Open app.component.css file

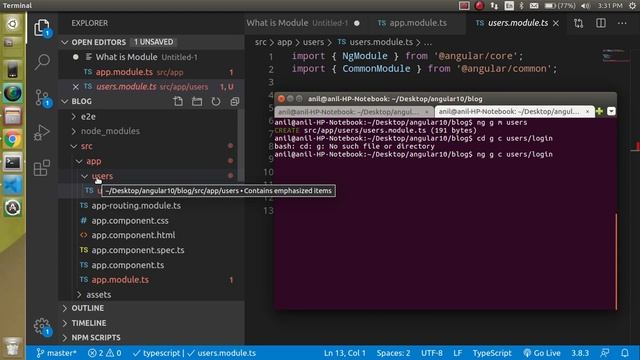point(130,220)
